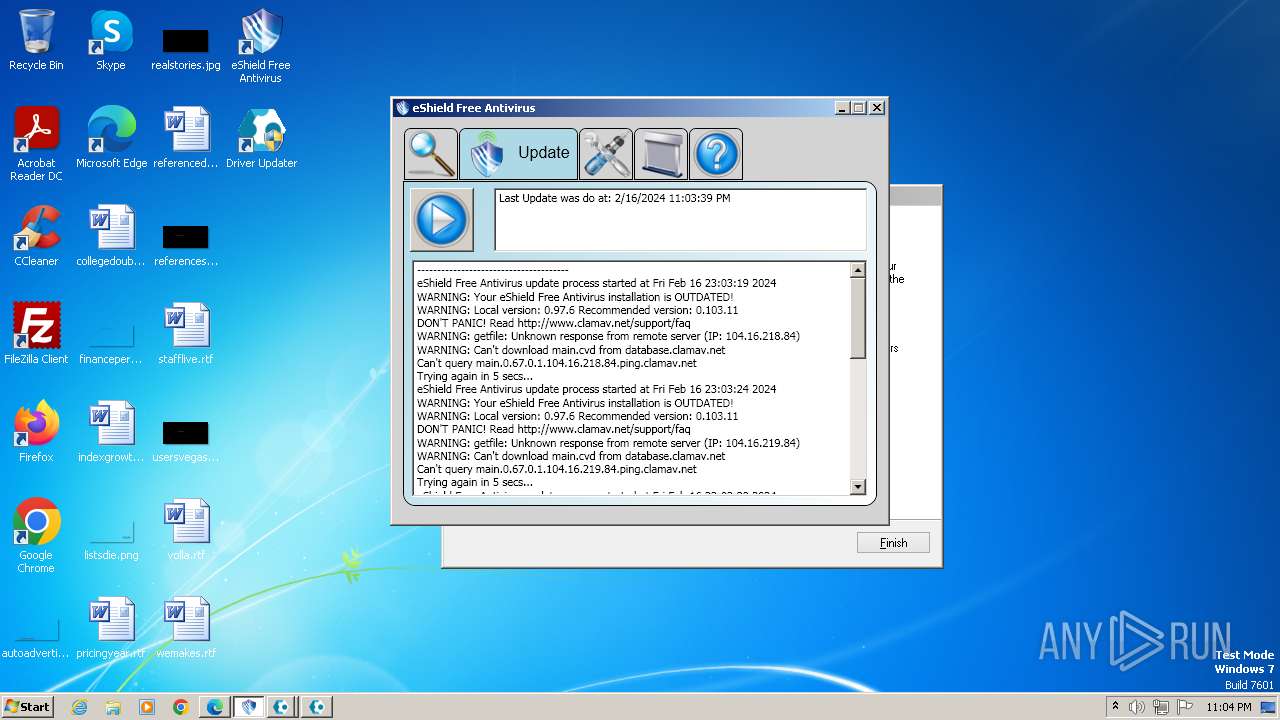Click the taskbar clock showing 11:04 PM

(1228, 707)
